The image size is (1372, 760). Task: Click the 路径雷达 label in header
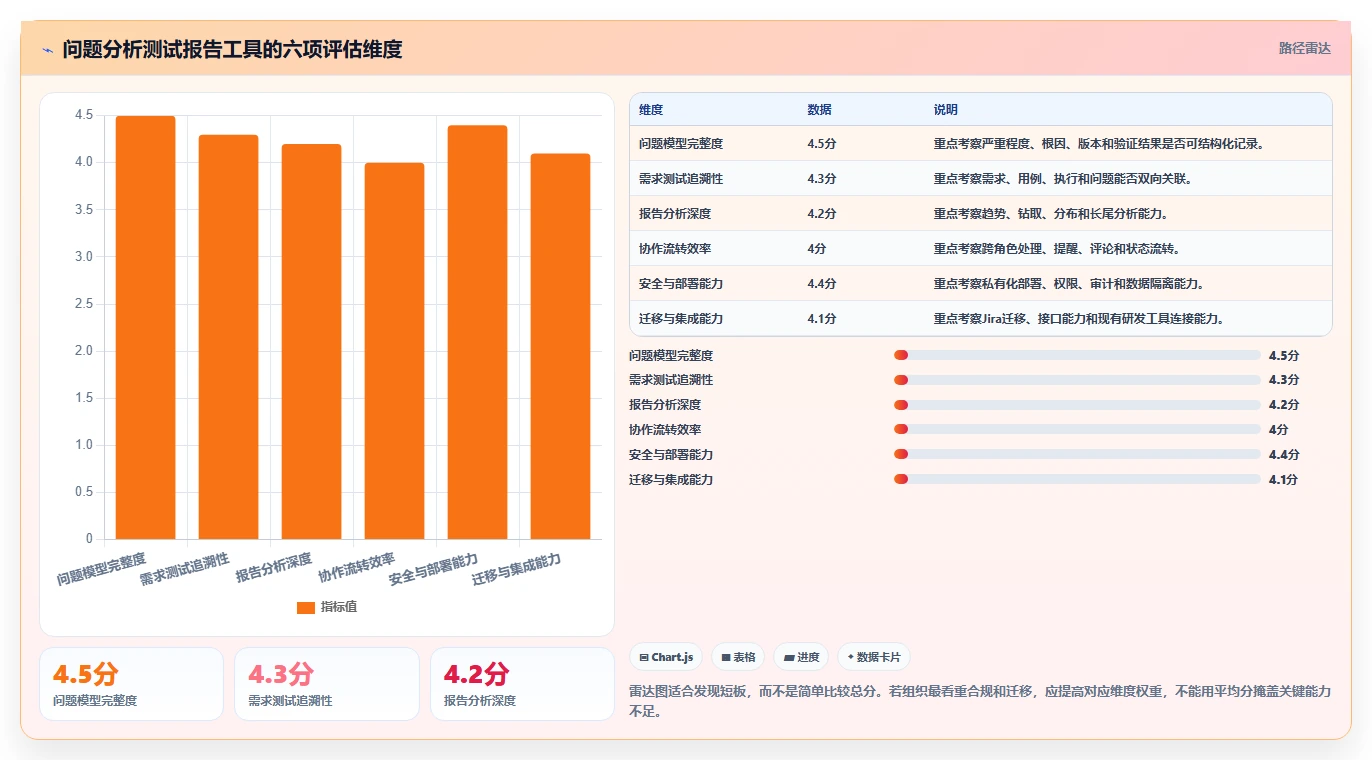(x=1304, y=48)
